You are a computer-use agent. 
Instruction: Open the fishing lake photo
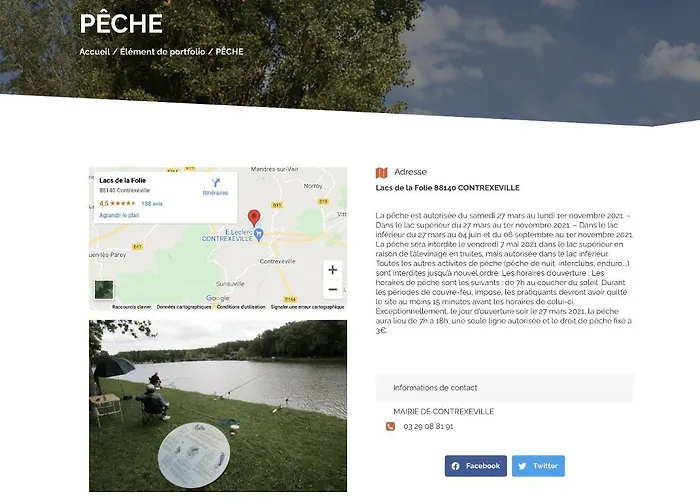(x=218, y=406)
